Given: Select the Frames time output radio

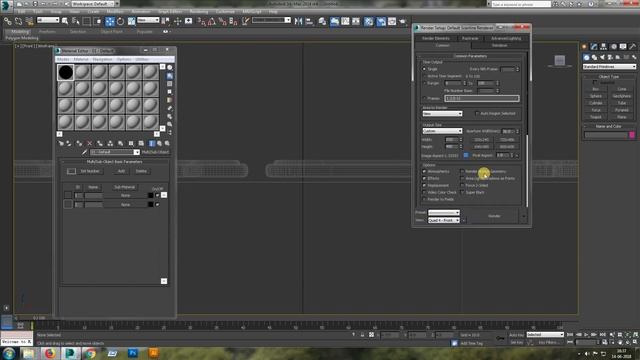Looking at the screenshot, I should [x=424, y=98].
